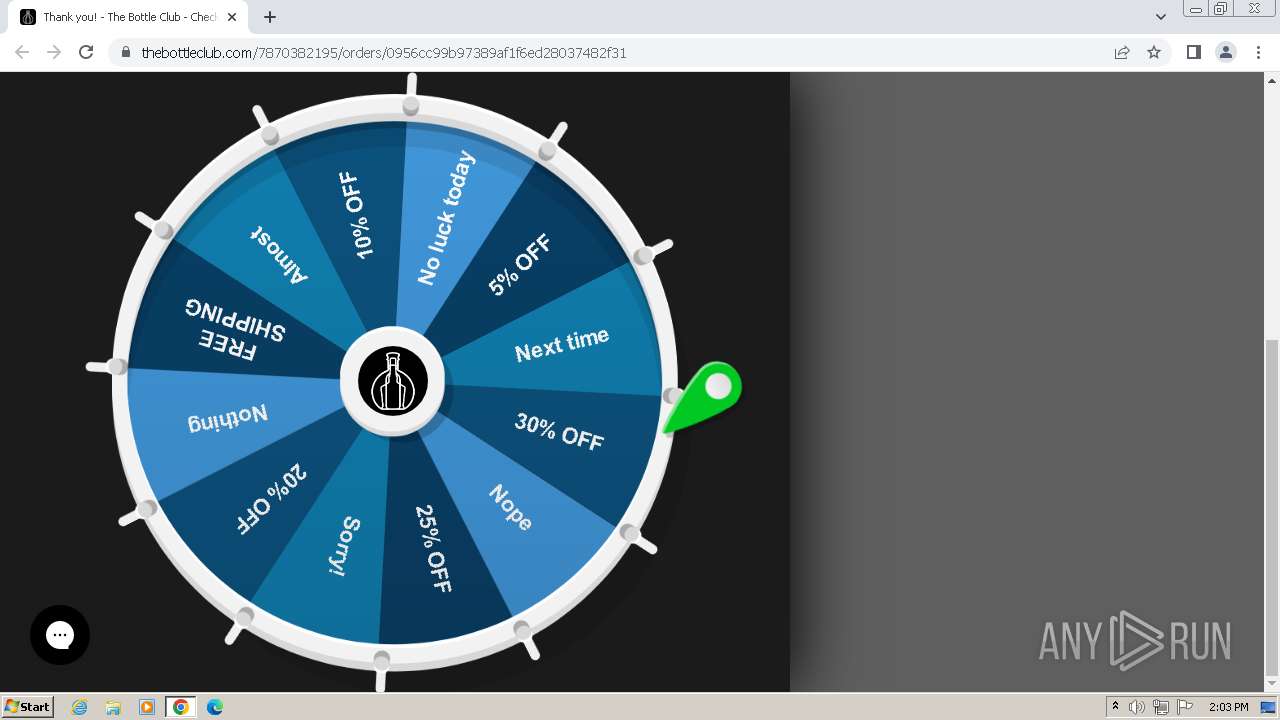Click the 30% OFF wheel segment
Screen dimensions: 1280x720
(x=559, y=432)
